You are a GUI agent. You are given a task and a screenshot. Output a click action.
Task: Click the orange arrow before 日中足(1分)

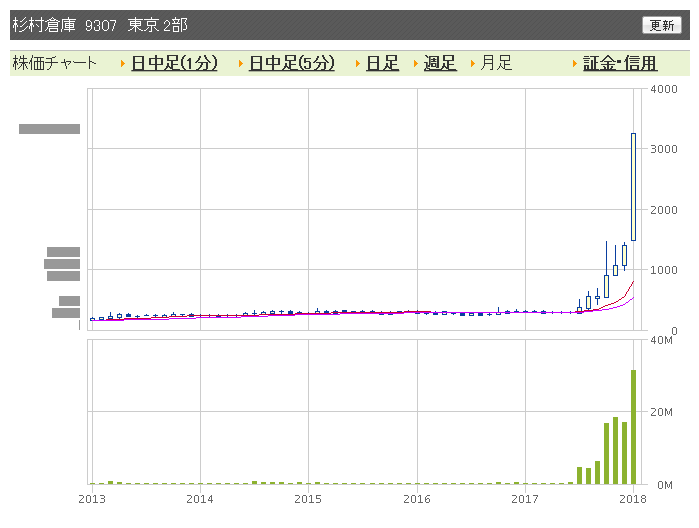(x=123, y=63)
